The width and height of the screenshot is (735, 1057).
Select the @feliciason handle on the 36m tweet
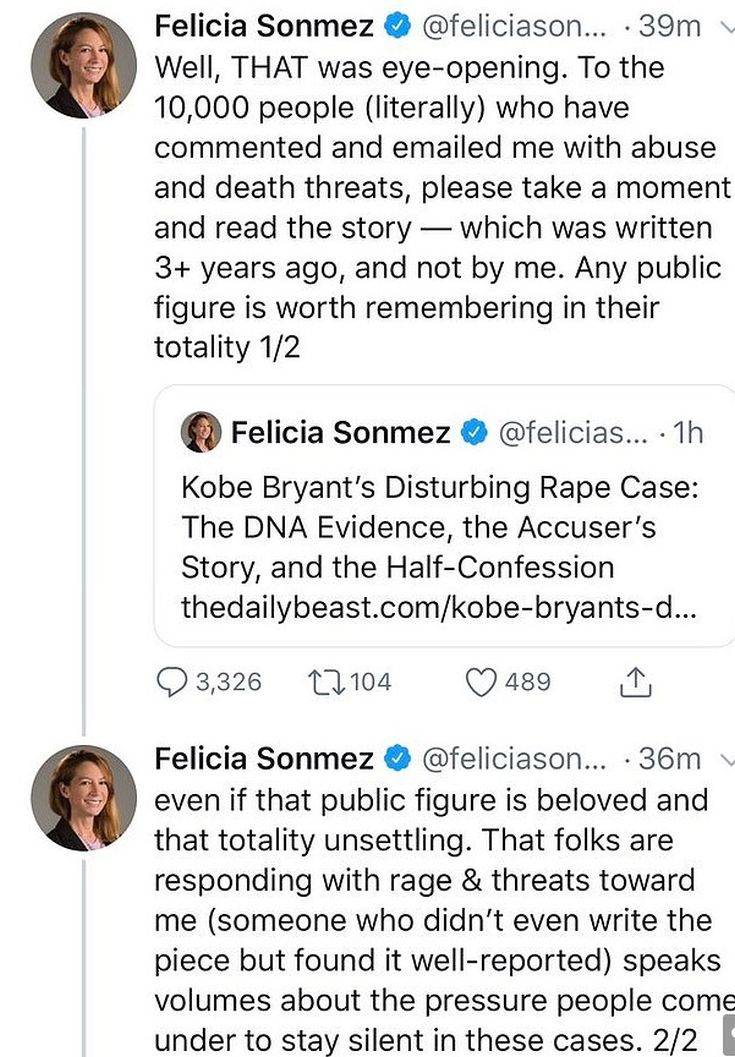pyautogui.click(x=514, y=760)
